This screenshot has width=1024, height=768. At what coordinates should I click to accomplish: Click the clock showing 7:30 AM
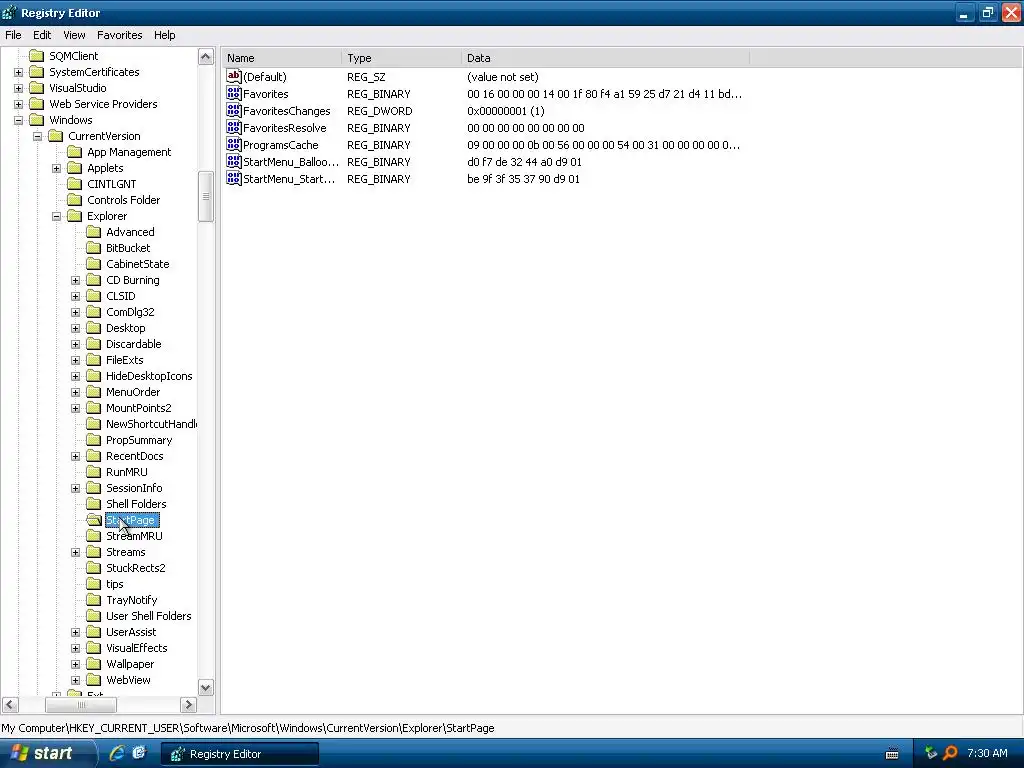click(987, 753)
